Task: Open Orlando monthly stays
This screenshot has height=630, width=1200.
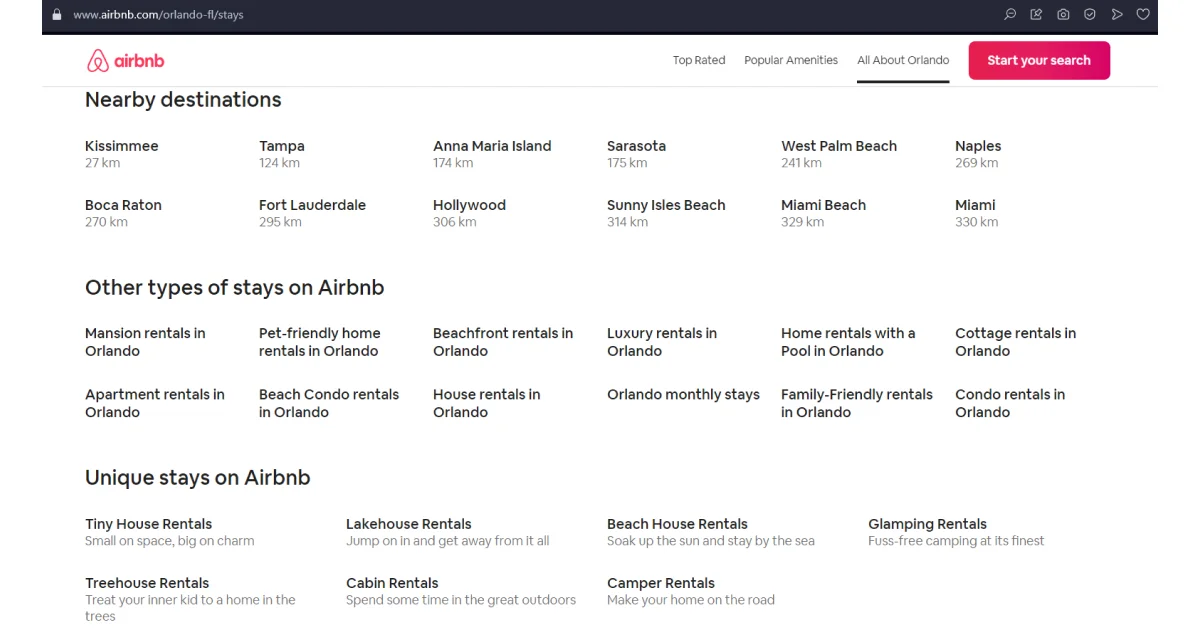Action: click(x=683, y=394)
